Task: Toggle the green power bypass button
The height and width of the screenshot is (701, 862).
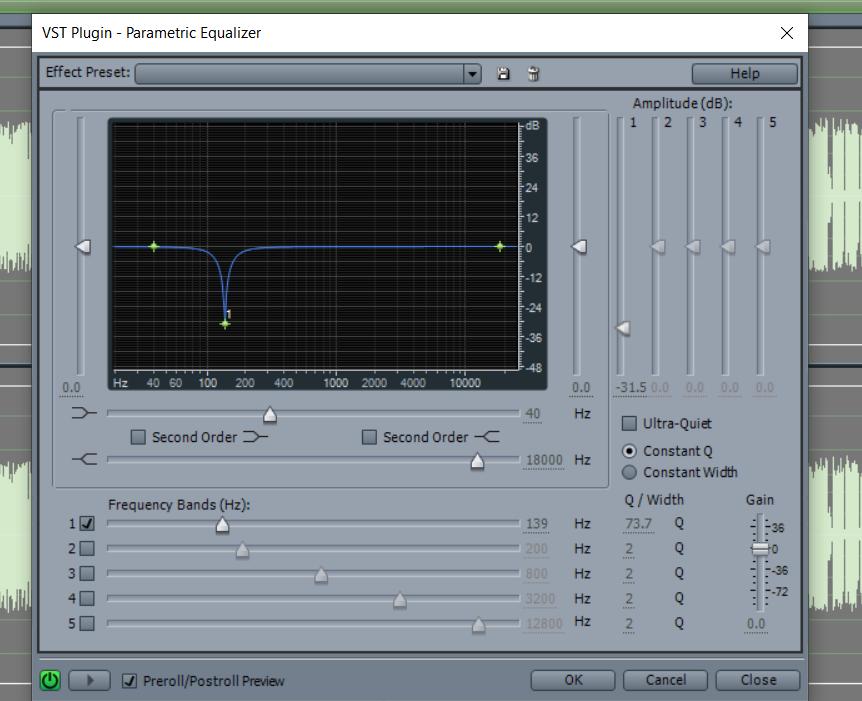Action: pyautogui.click(x=50, y=680)
